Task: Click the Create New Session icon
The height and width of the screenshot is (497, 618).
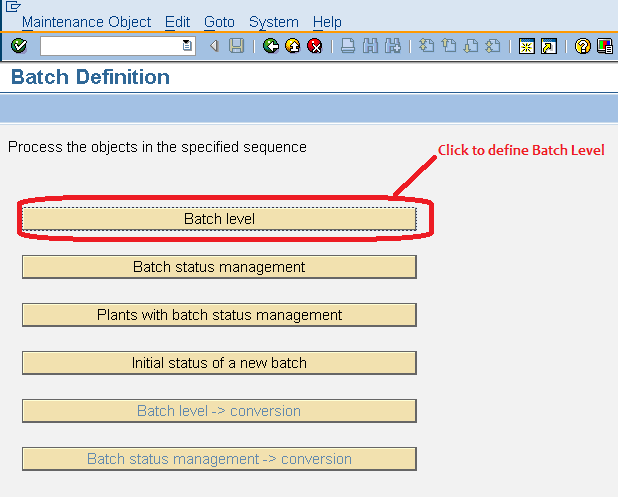Action: click(x=527, y=46)
